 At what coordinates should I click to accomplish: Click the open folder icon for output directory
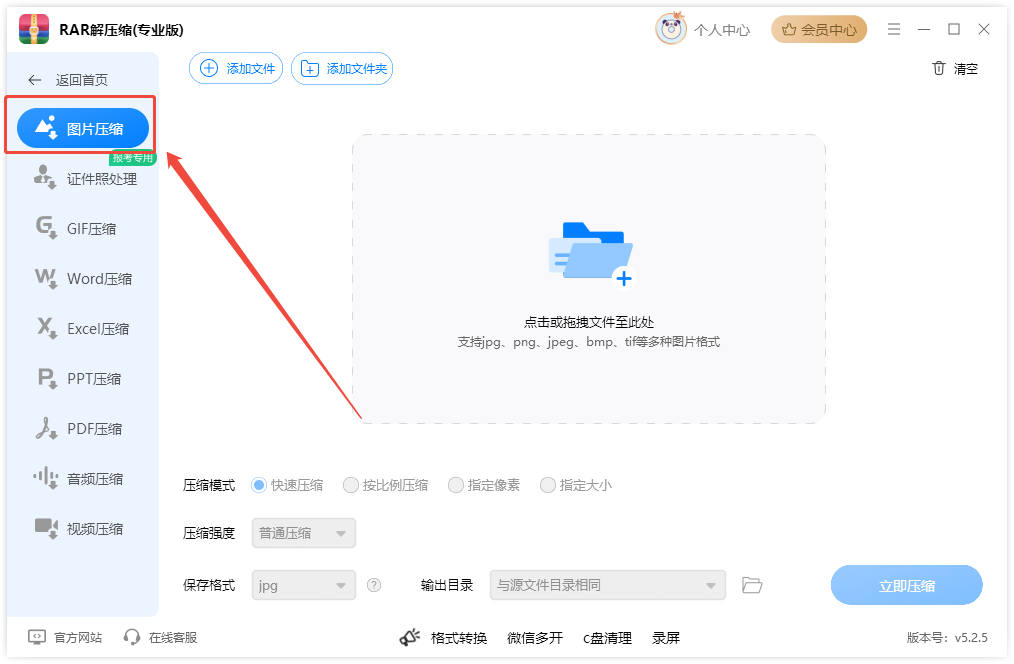751,585
